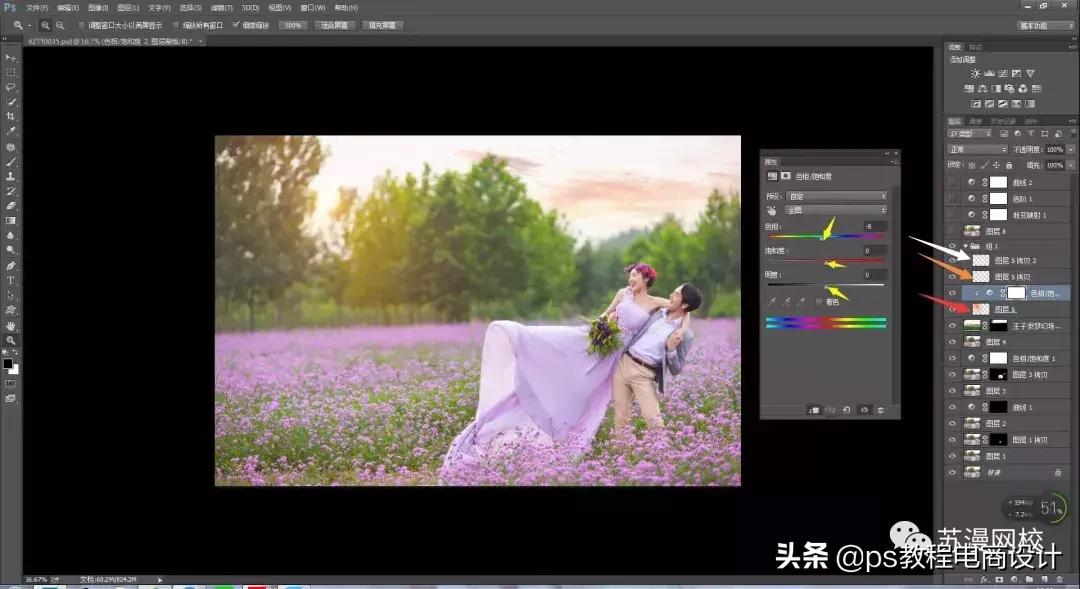Select the Brush tool
The width and height of the screenshot is (1080, 589).
(11, 160)
